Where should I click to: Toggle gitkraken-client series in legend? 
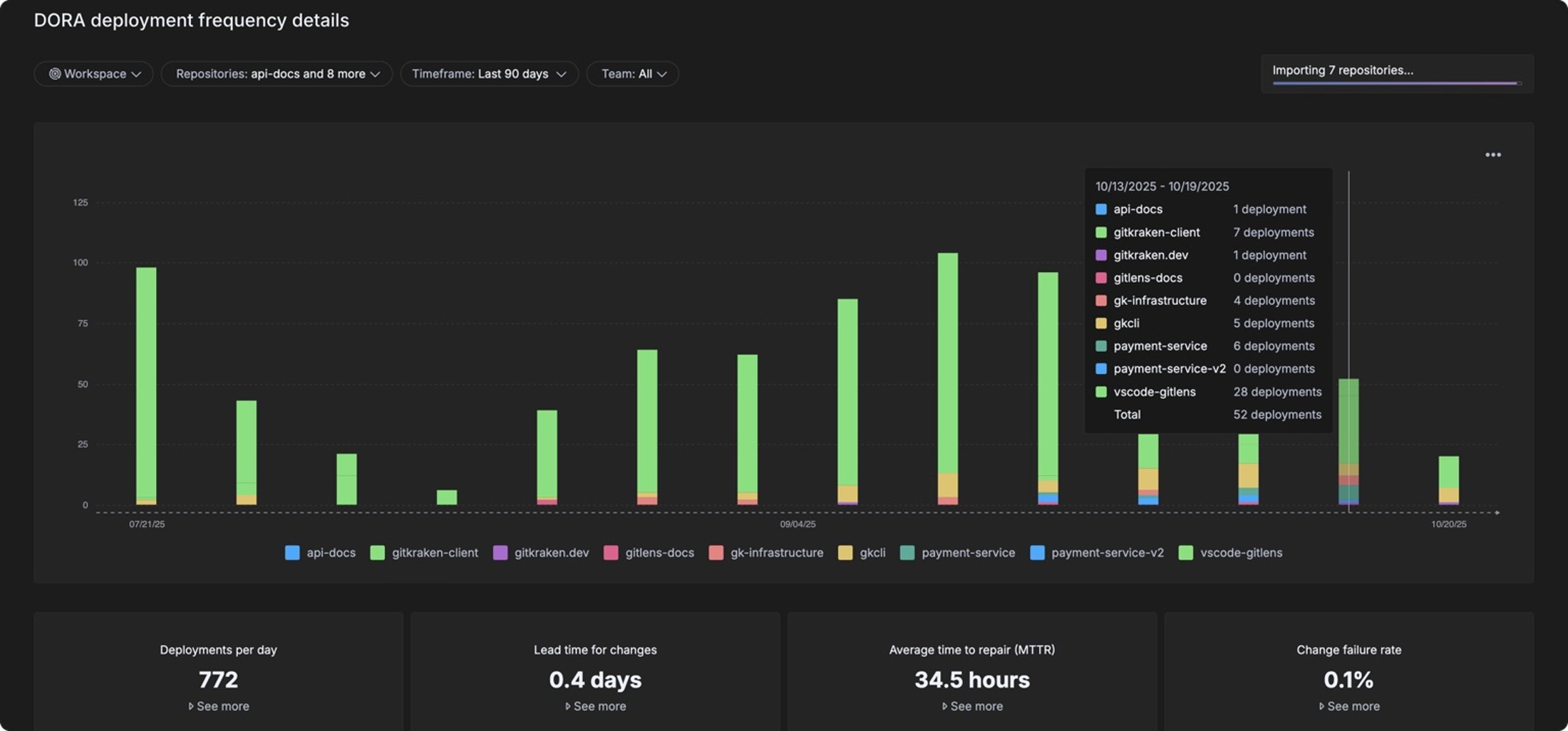(x=378, y=553)
